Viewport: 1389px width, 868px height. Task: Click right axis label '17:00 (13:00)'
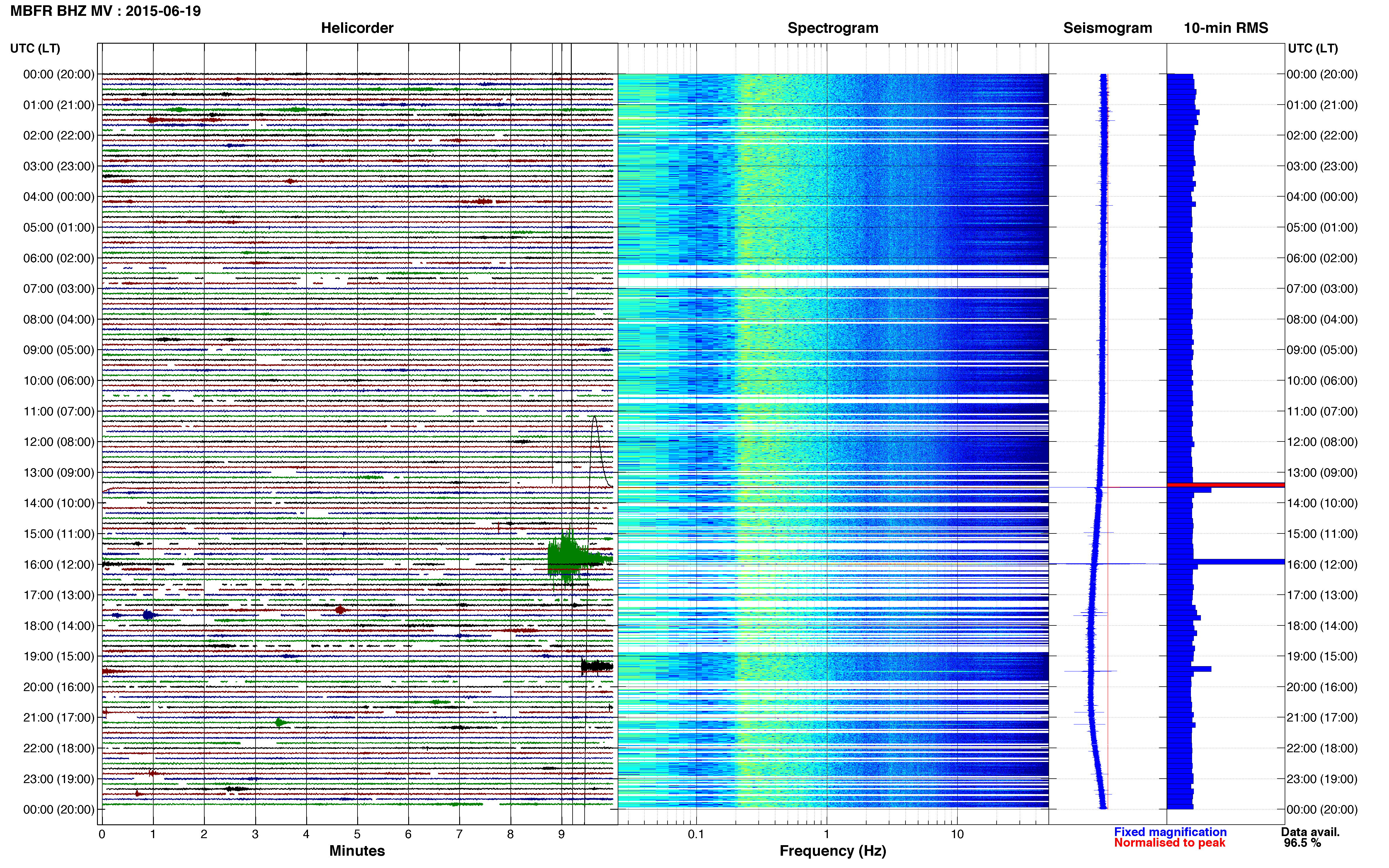(x=1322, y=595)
